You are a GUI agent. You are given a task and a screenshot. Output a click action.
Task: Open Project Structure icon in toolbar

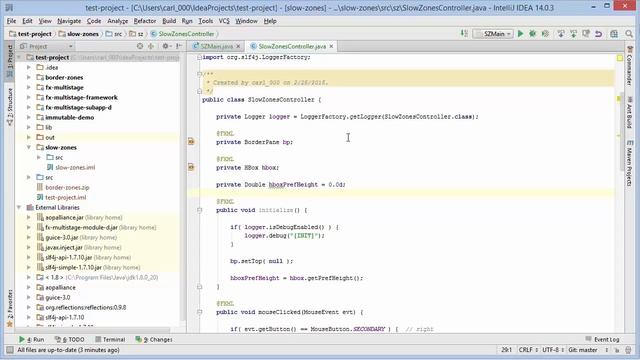click(x=614, y=34)
